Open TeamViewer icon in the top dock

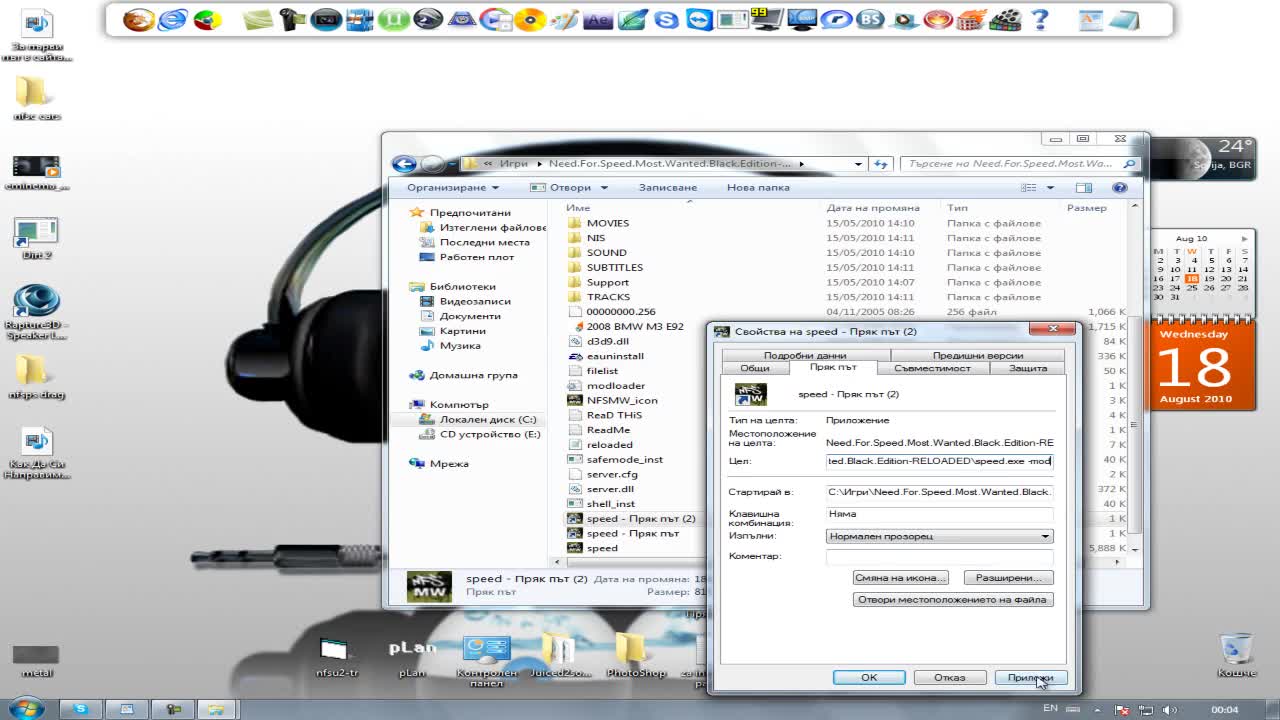point(700,19)
